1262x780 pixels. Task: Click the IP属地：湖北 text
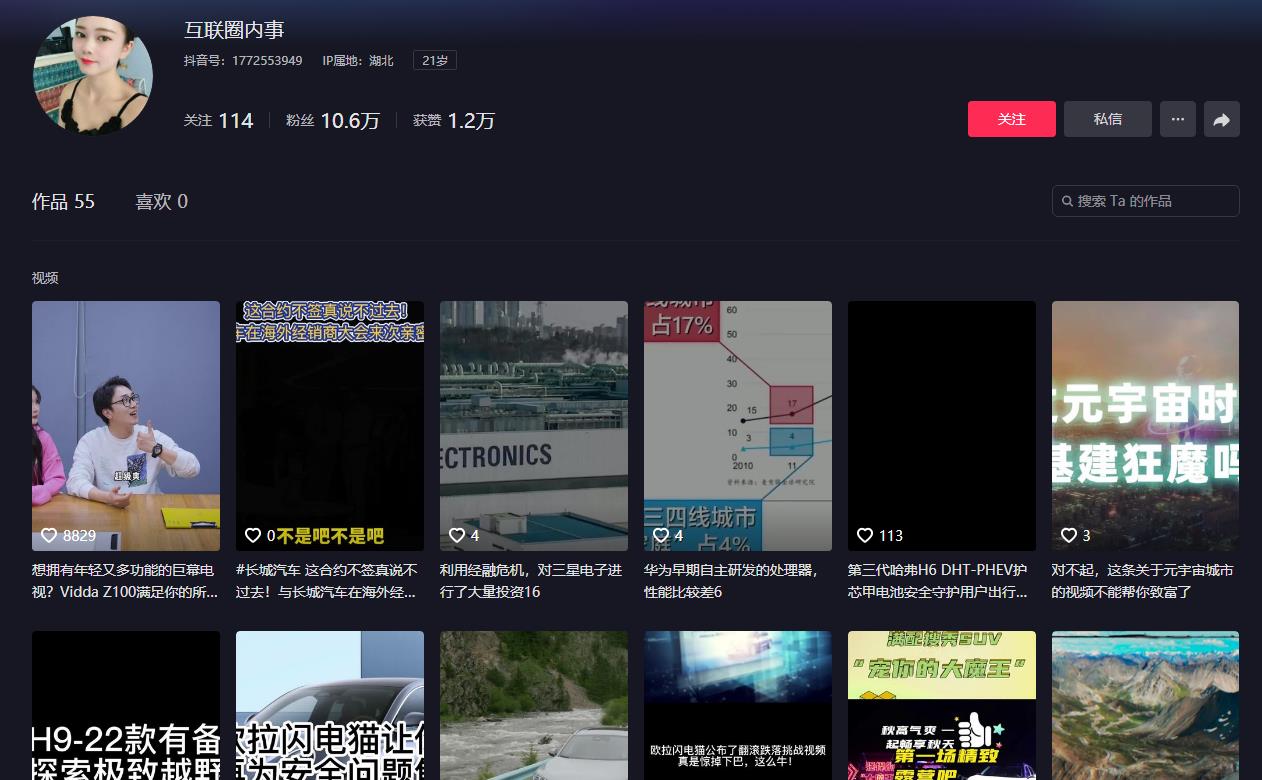pos(358,60)
